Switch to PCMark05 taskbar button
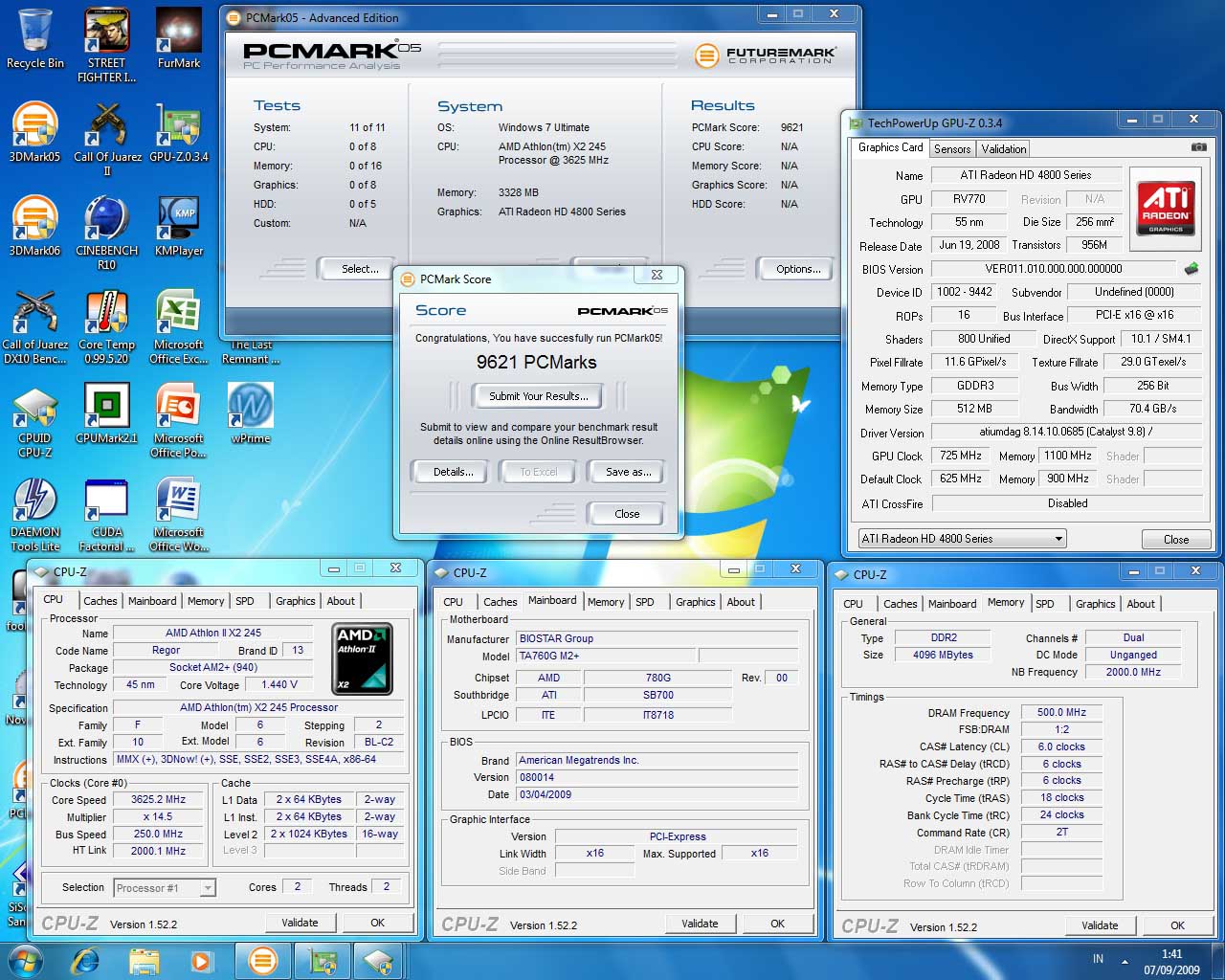This screenshot has width=1225, height=980. pos(262,961)
